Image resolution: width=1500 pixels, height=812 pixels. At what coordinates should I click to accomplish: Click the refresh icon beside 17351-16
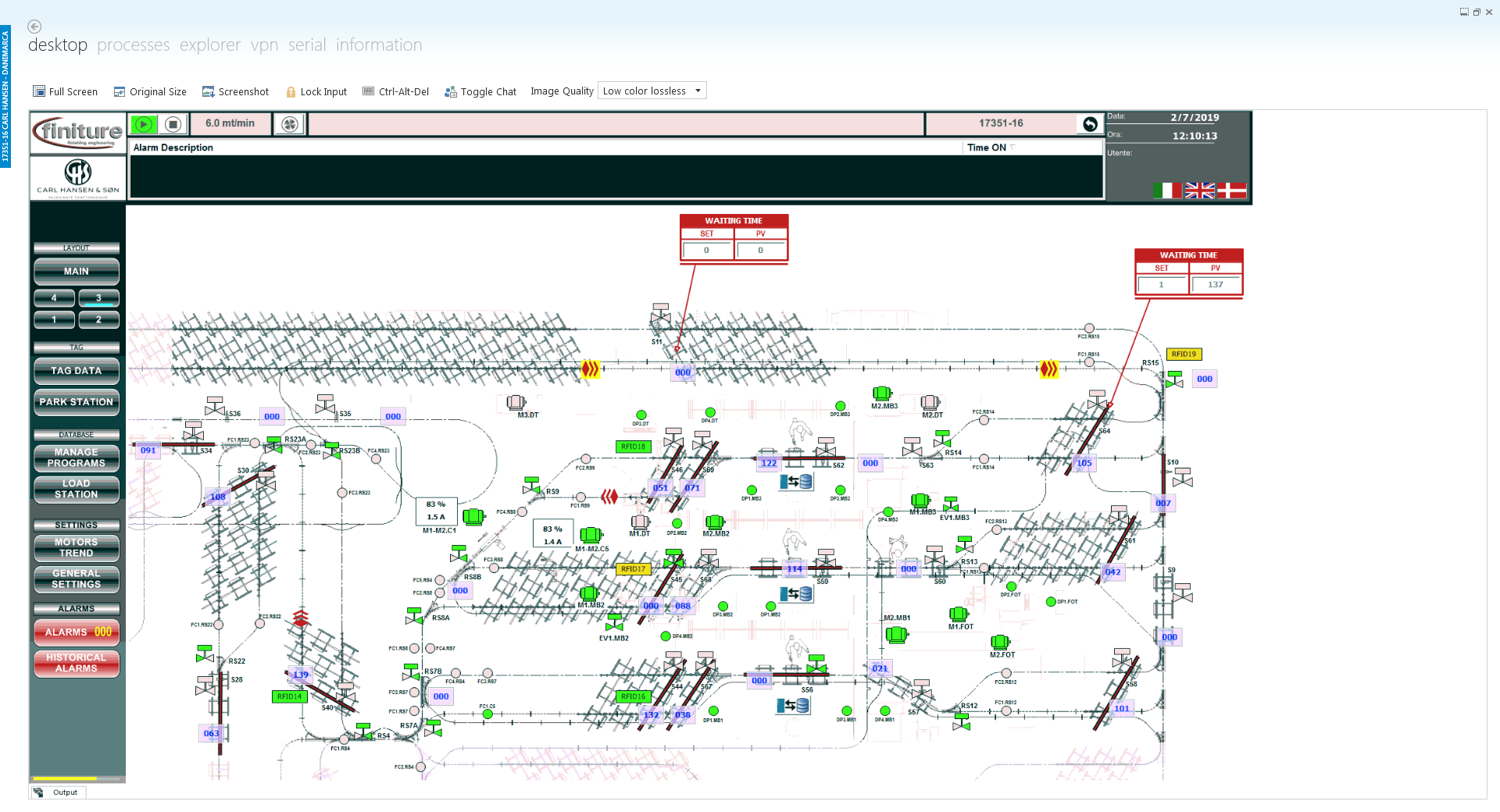tap(1090, 124)
